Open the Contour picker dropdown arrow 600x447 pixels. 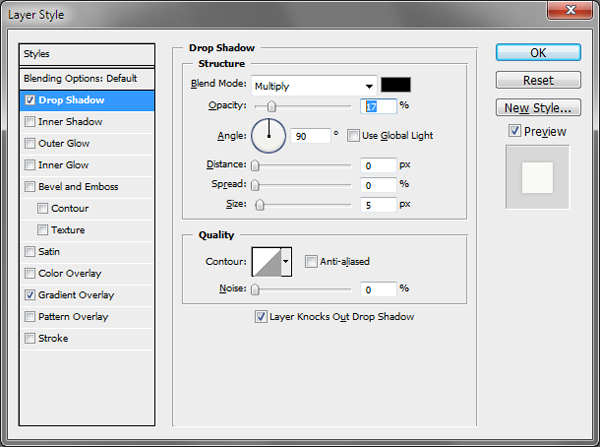click(x=286, y=262)
